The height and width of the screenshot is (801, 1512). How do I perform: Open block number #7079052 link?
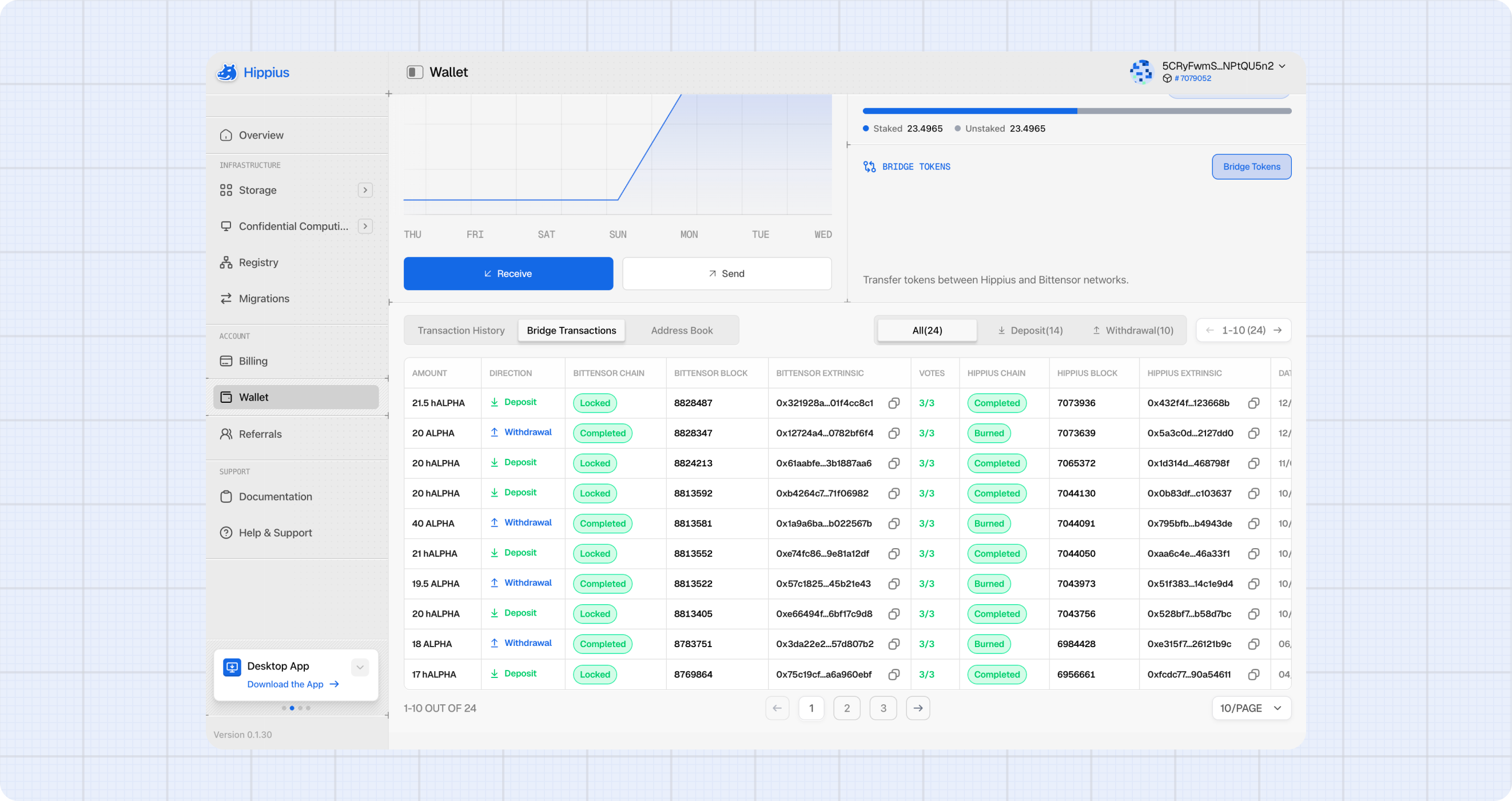[x=1192, y=79]
